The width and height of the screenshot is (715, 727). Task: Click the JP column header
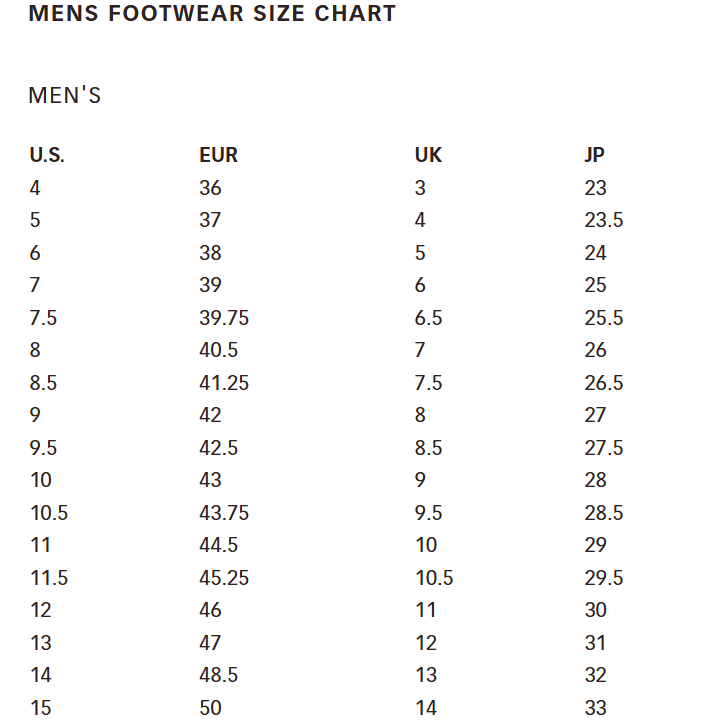(594, 155)
